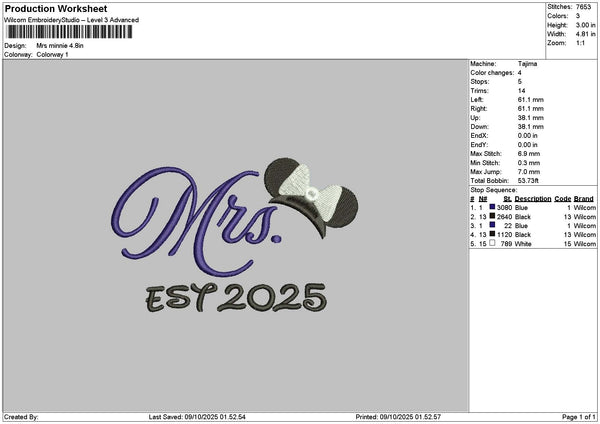Click 'Last Saved: 09/10/2025 01.52.54' footer text
Screen dimensions: 600x424
pos(197,417)
